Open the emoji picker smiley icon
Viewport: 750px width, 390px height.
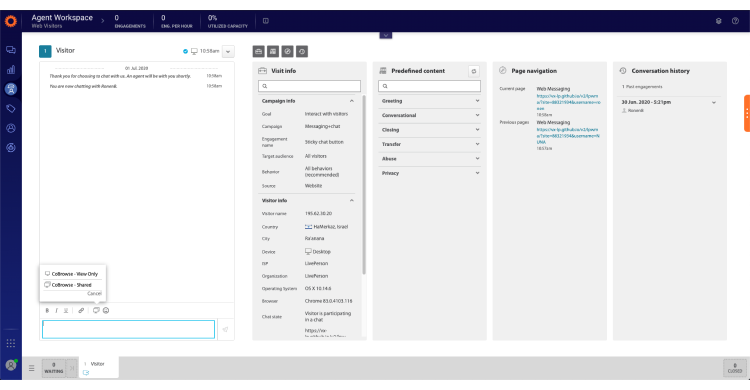[x=106, y=311]
